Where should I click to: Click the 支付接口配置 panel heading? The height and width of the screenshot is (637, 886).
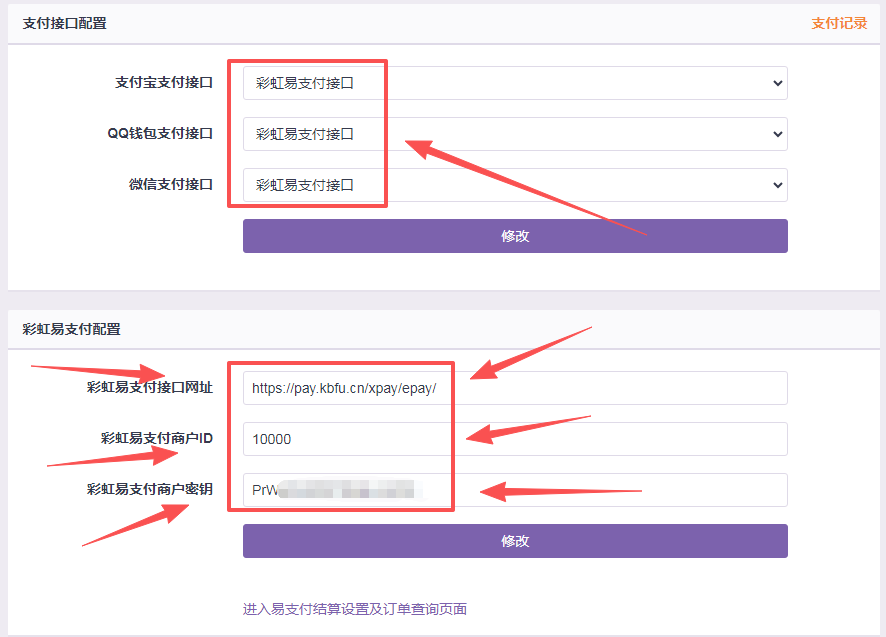[x=64, y=24]
